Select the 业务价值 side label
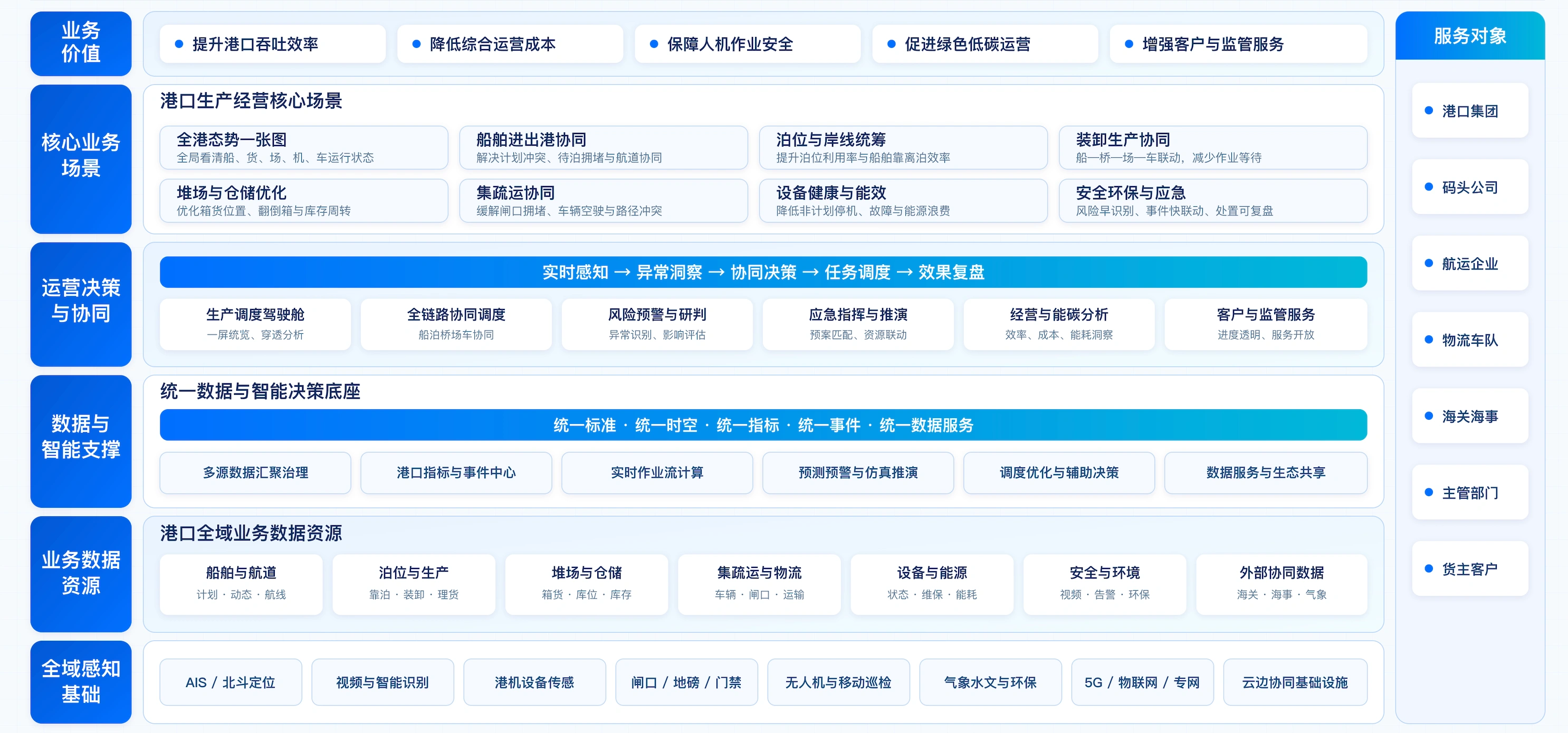This screenshot has width=1568, height=733. [81, 43]
